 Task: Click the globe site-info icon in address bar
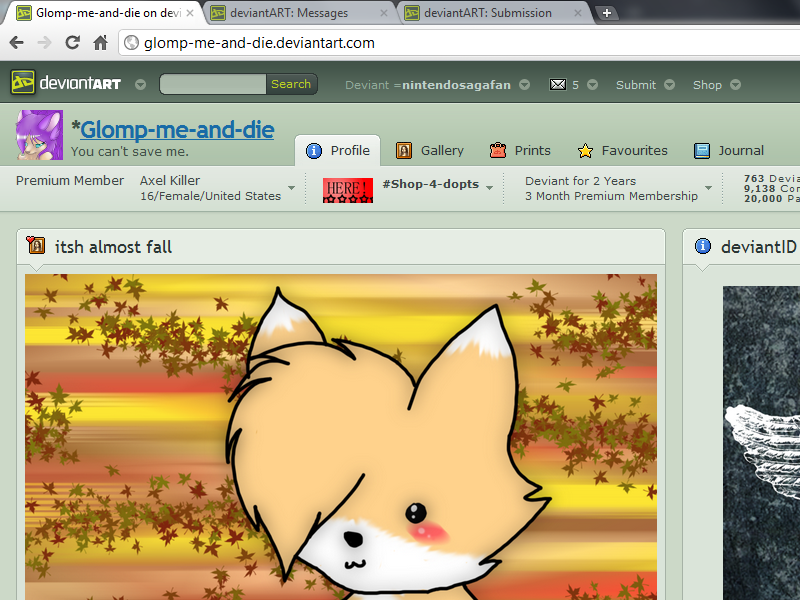[132, 43]
